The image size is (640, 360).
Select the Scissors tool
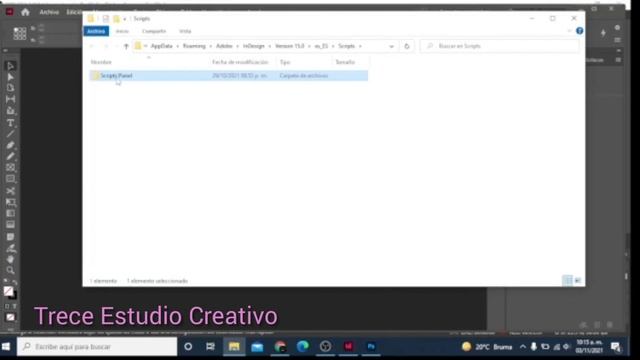[10, 191]
